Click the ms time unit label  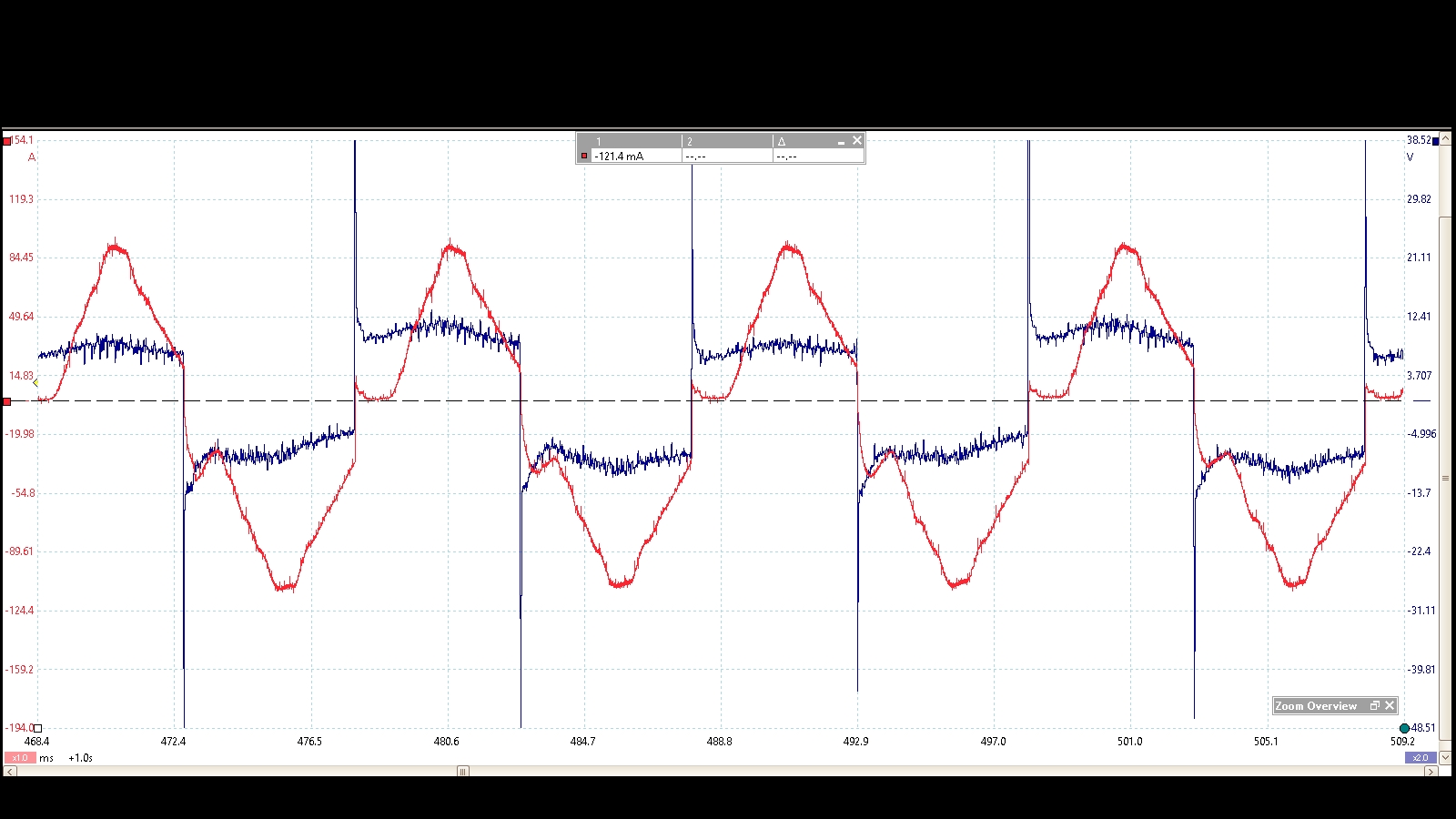46,758
